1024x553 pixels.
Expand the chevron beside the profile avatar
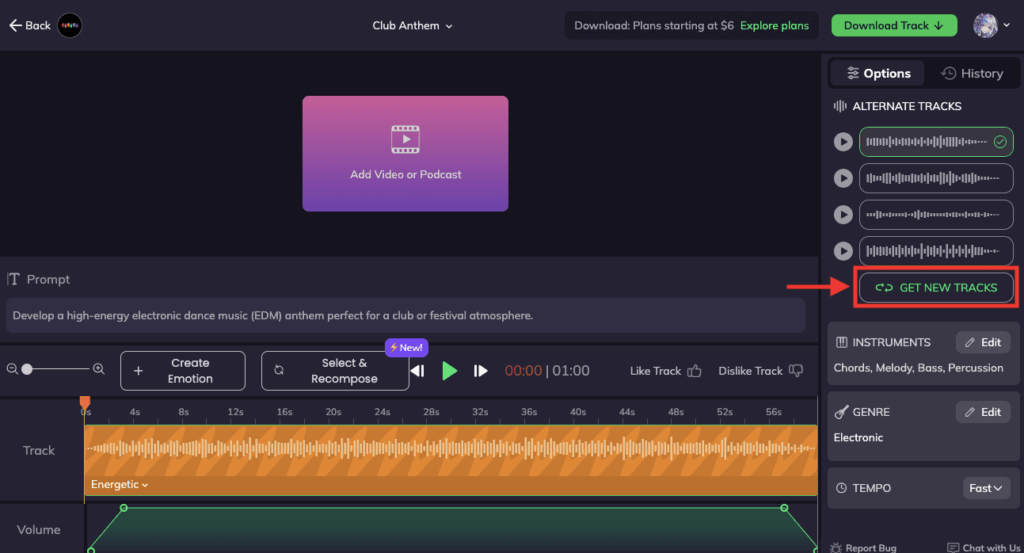[1006, 25]
